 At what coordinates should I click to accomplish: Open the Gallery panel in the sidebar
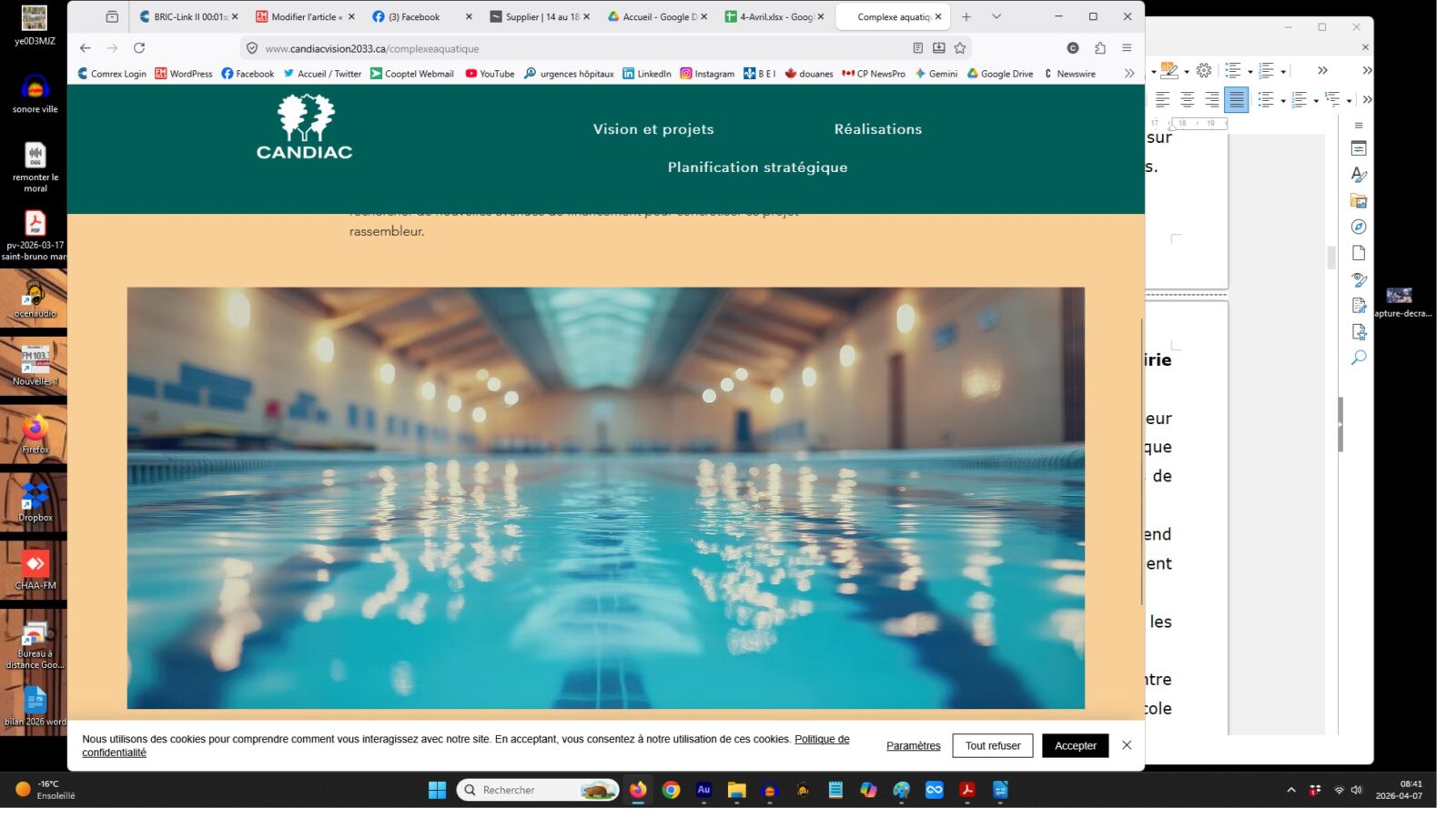1359,200
